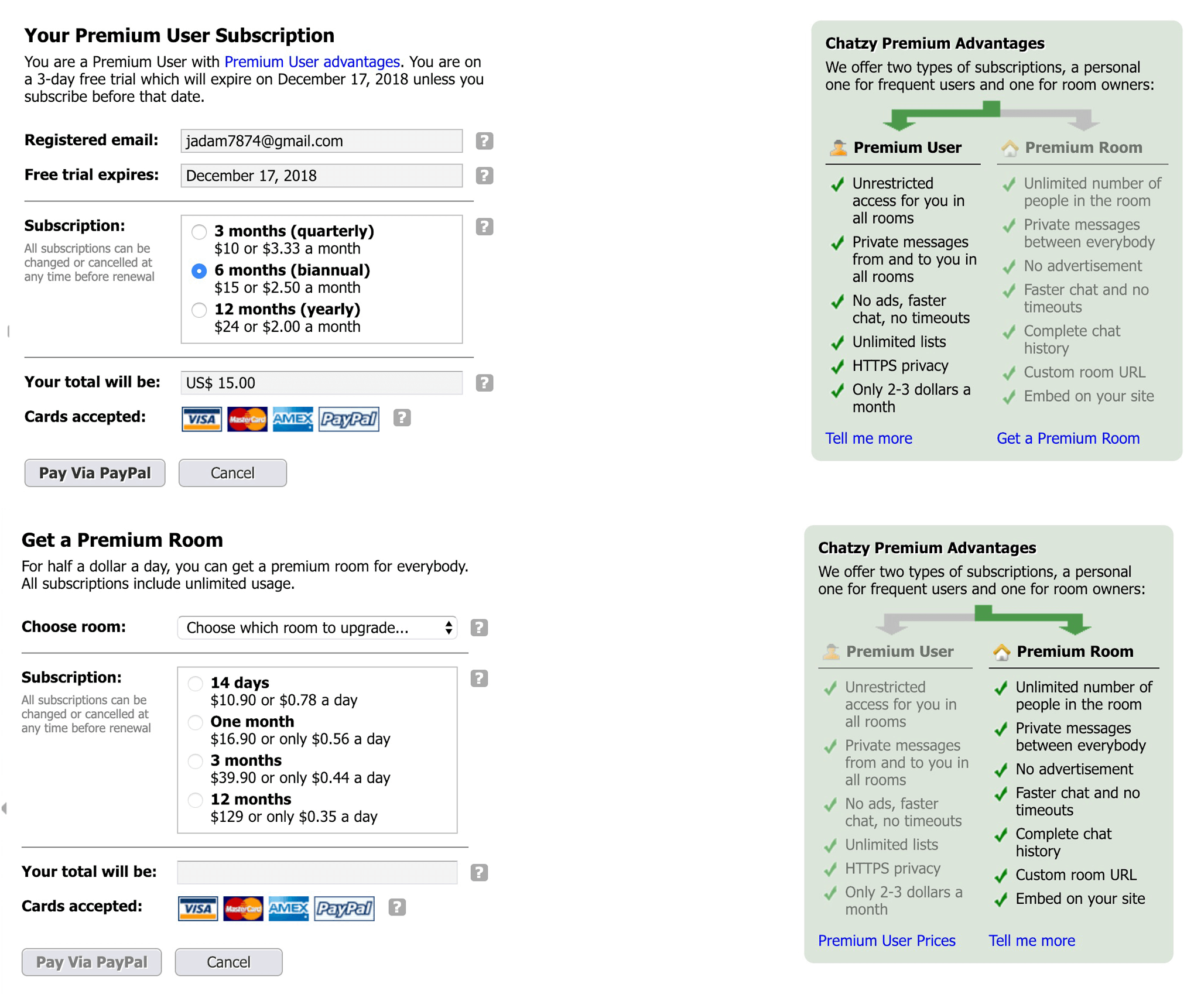Viewport: 1194px width, 1008px height.
Task: Click the Registered email input field
Action: pos(321,141)
